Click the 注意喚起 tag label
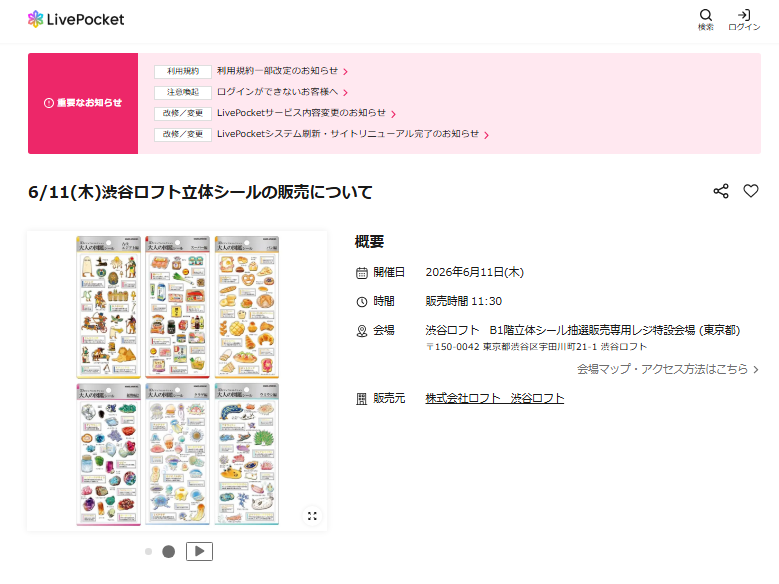This screenshot has height=584, width=779. click(x=183, y=92)
